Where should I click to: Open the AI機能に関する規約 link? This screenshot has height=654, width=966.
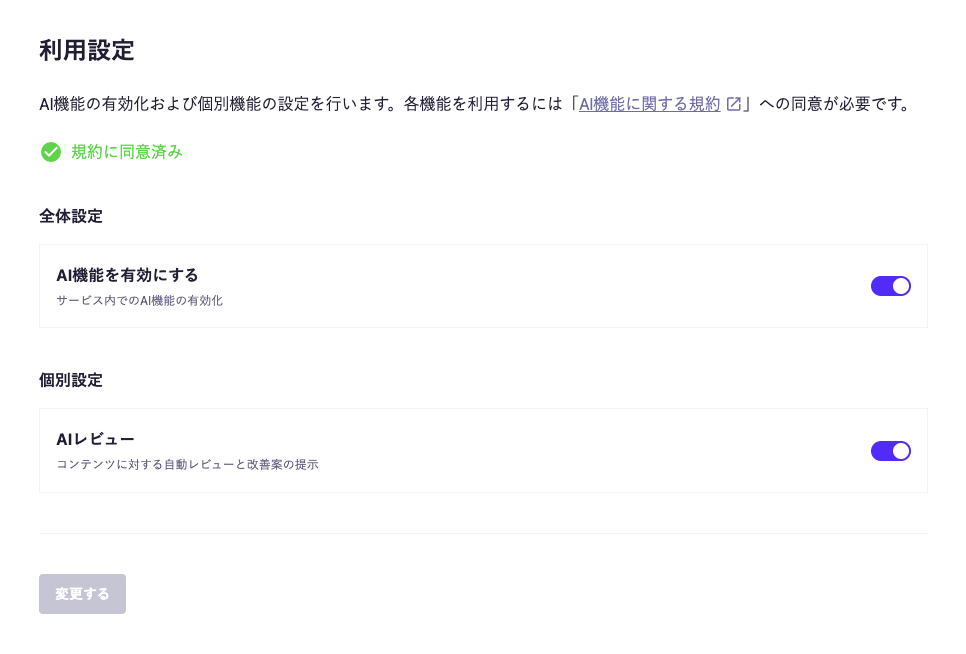[x=649, y=104]
